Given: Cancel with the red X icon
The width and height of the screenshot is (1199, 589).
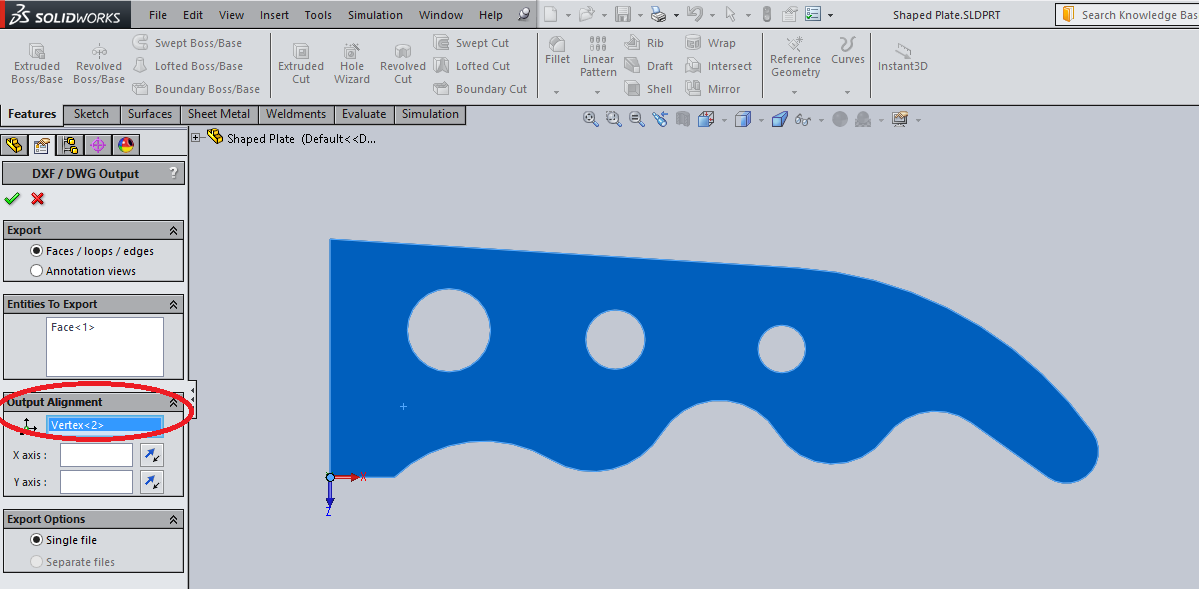Looking at the screenshot, I should tap(37, 199).
